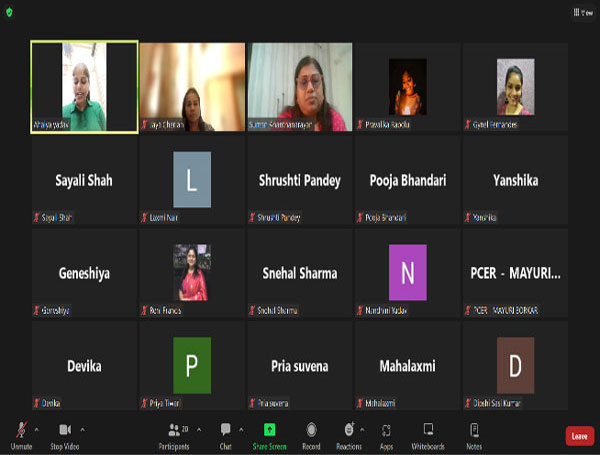Viewport: 600px width, 455px height.
Task: Select the Sayali Shah participant tile
Action: [84, 180]
